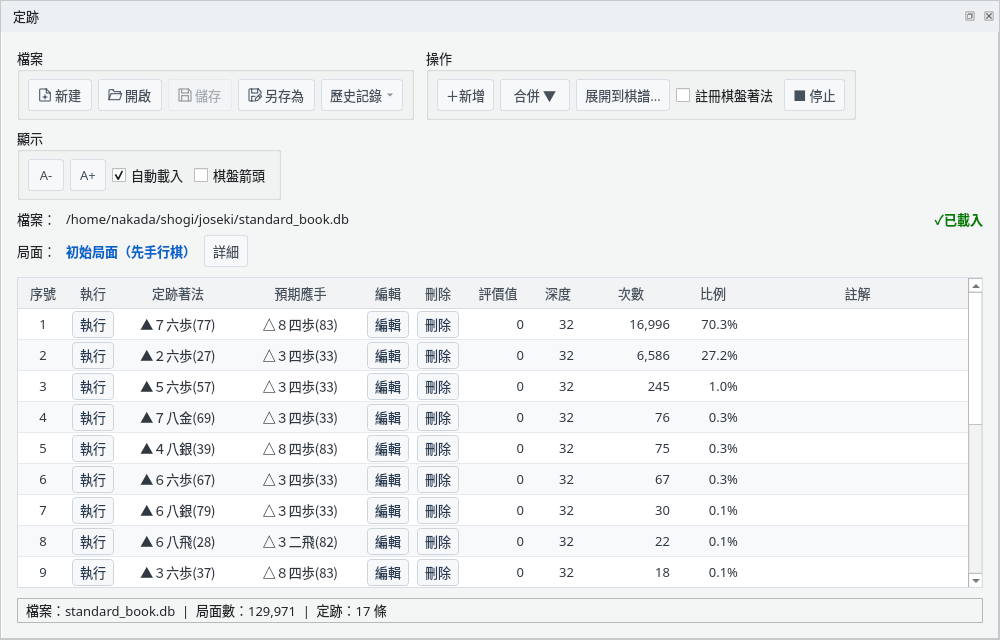Sort table by 次數 column header
The image size is (1000, 640).
pos(631,294)
